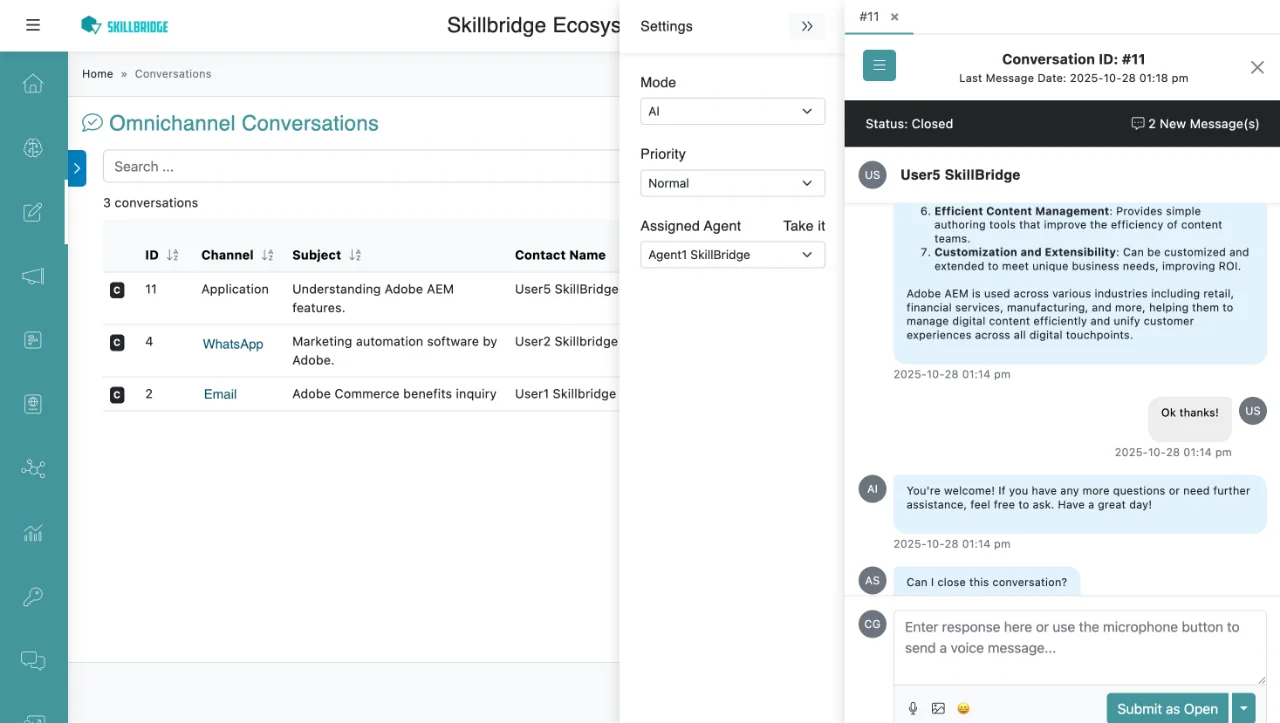Click the key icon in sidebar
The width and height of the screenshot is (1280, 723).
tap(33, 597)
